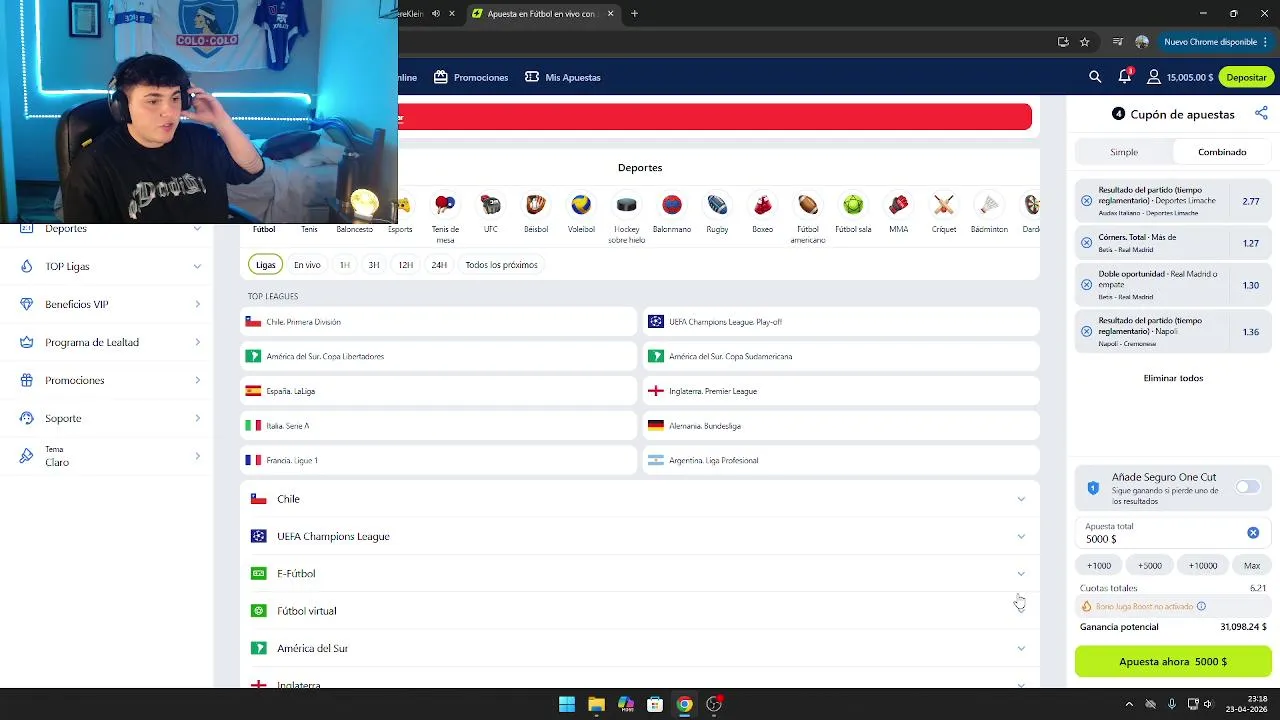
Task: Open the user account profile icon
Action: (x=1154, y=77)
